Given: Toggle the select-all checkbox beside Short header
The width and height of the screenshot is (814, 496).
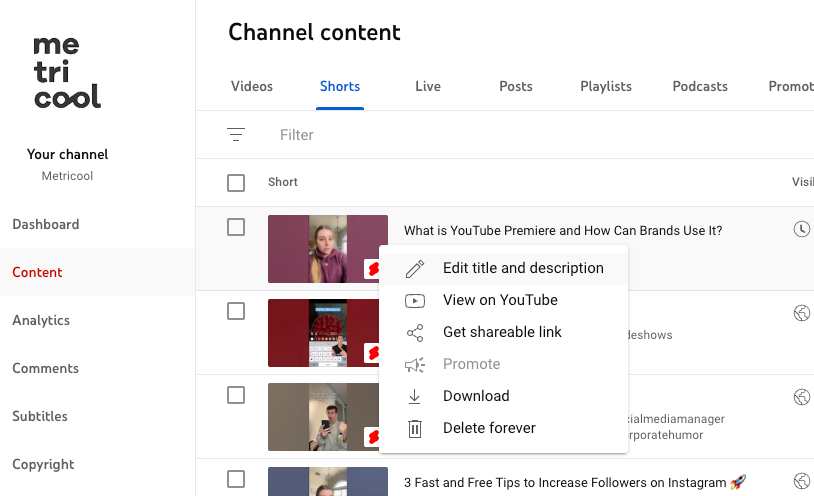Looking at the screenshot, I should (236, 183).
